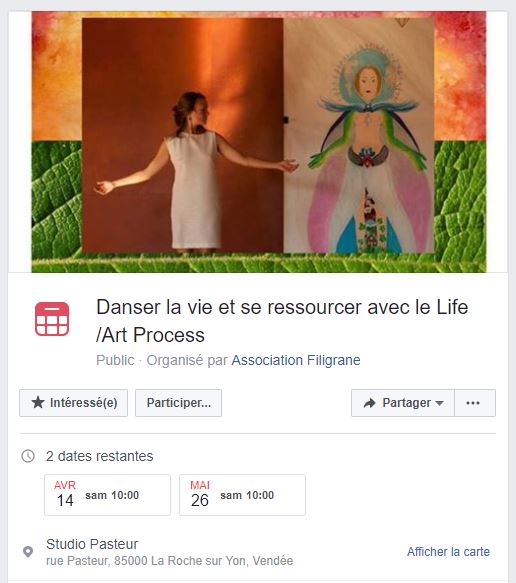Toggle the Intéressé(e) interest button

(x=74, y=403)
